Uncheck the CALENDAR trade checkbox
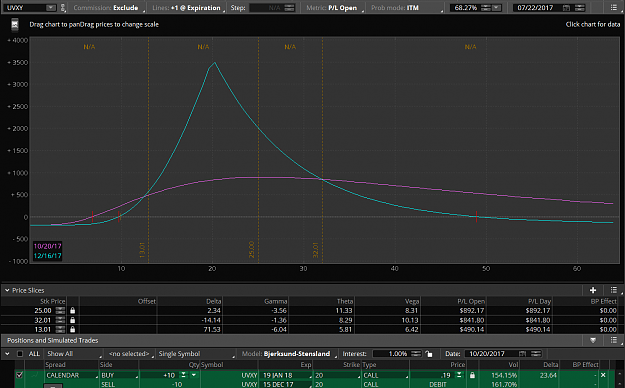The width and height of the screenshot is (625, 388). (x=20, y=375)
